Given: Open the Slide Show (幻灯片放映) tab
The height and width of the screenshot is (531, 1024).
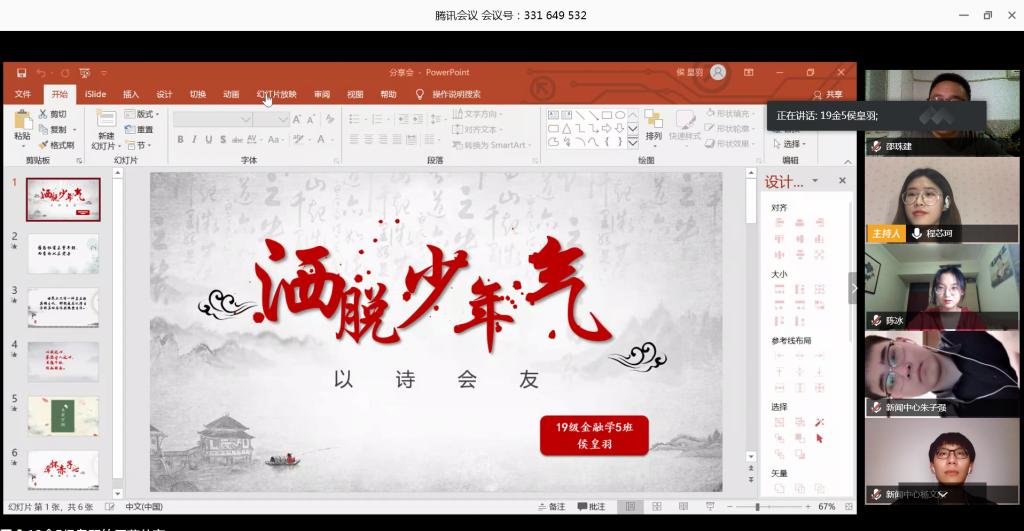Looking at the screenshot, I should coord(276,94).
